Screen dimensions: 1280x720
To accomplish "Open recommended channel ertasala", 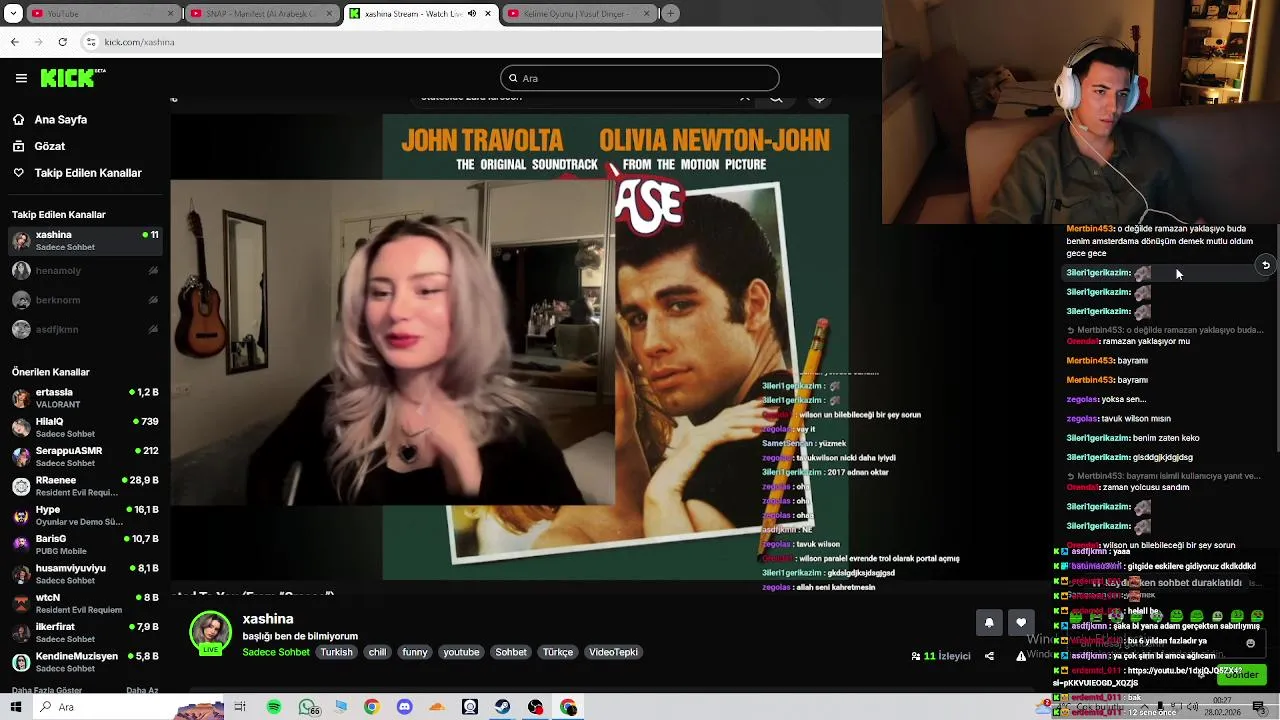I will (x=85, y=398).
